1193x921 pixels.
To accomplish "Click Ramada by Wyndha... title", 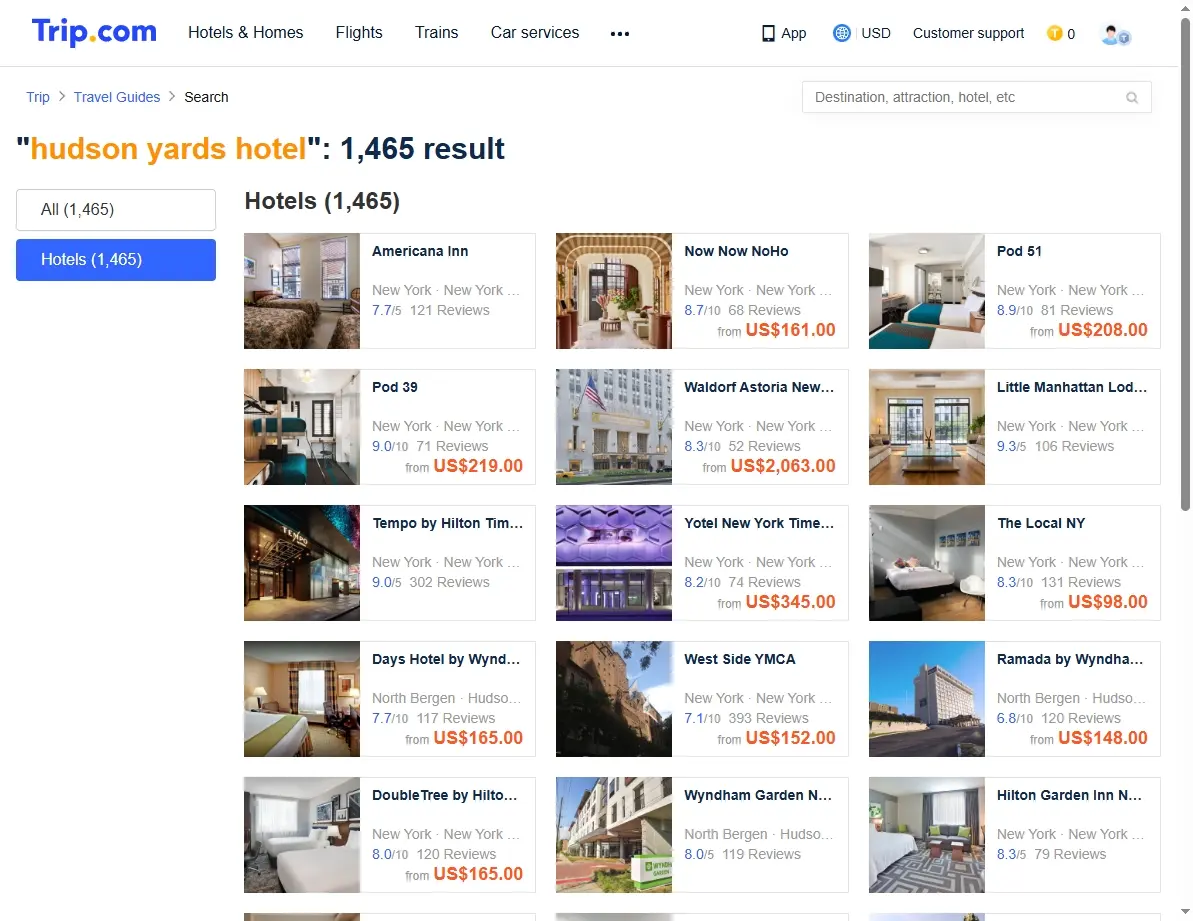I will (1070, 659).
